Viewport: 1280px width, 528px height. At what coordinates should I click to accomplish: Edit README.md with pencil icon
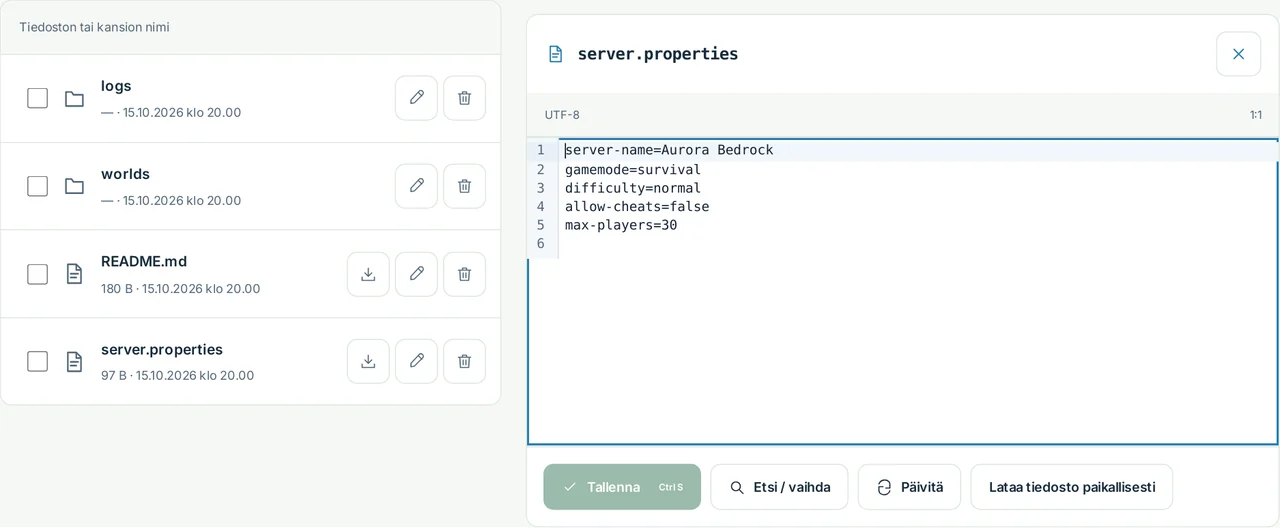click(x=416, y=274)
